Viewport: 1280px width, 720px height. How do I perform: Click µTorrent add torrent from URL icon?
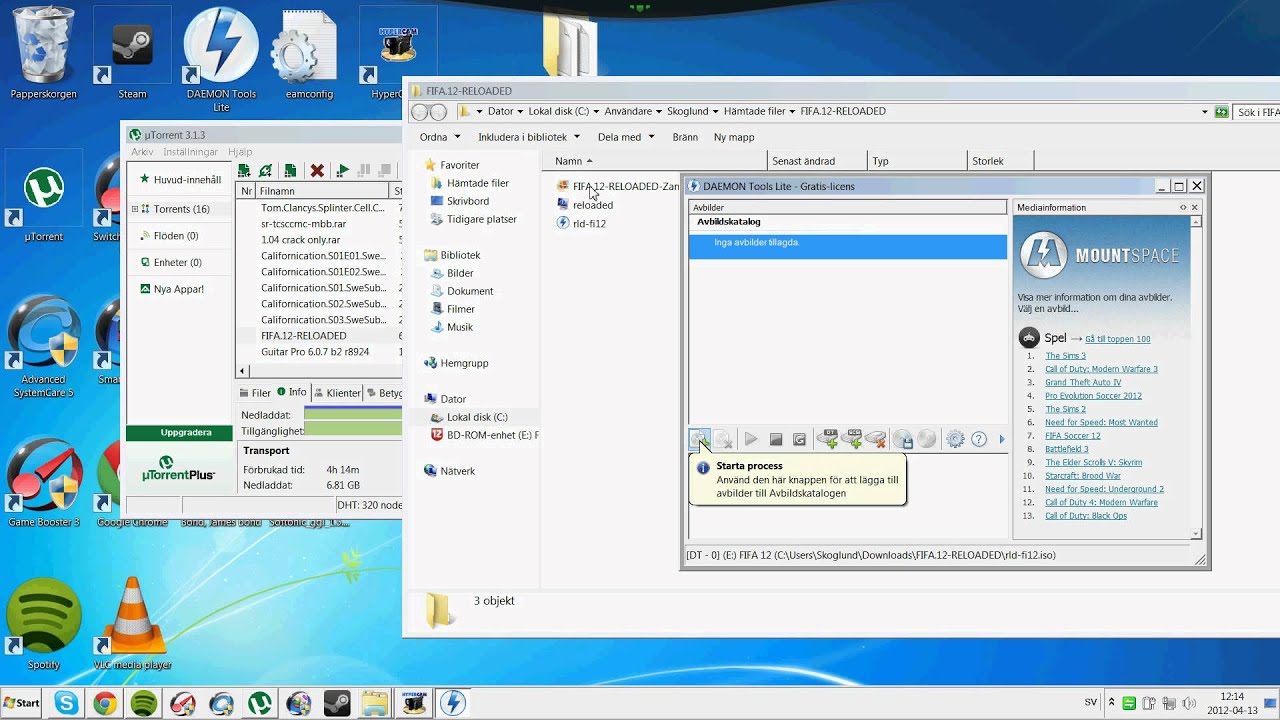pos(266,171)
